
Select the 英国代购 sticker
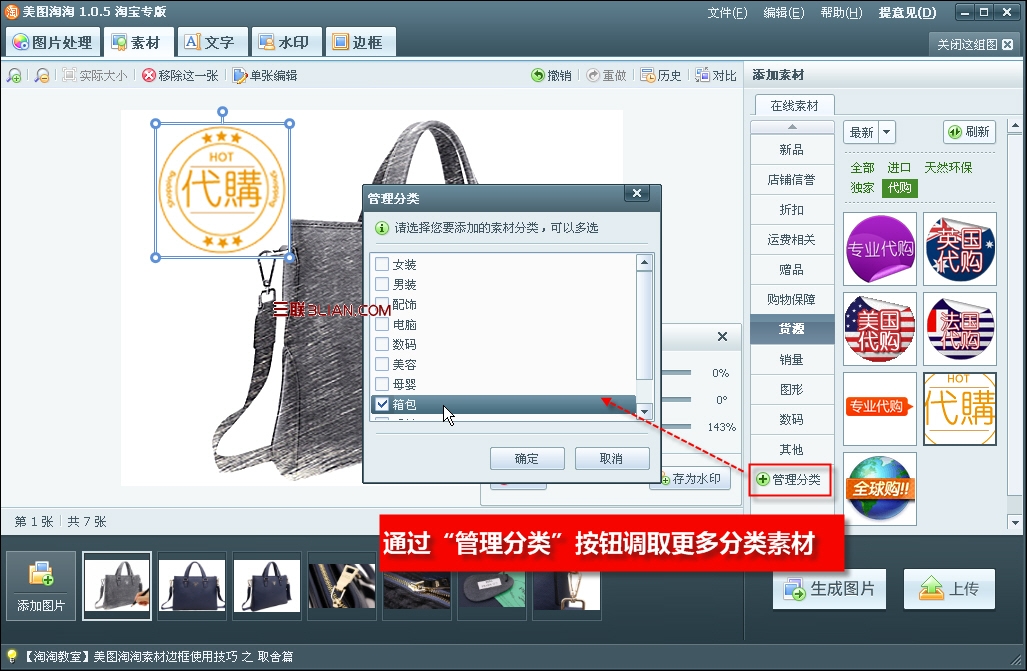point(960,249)
